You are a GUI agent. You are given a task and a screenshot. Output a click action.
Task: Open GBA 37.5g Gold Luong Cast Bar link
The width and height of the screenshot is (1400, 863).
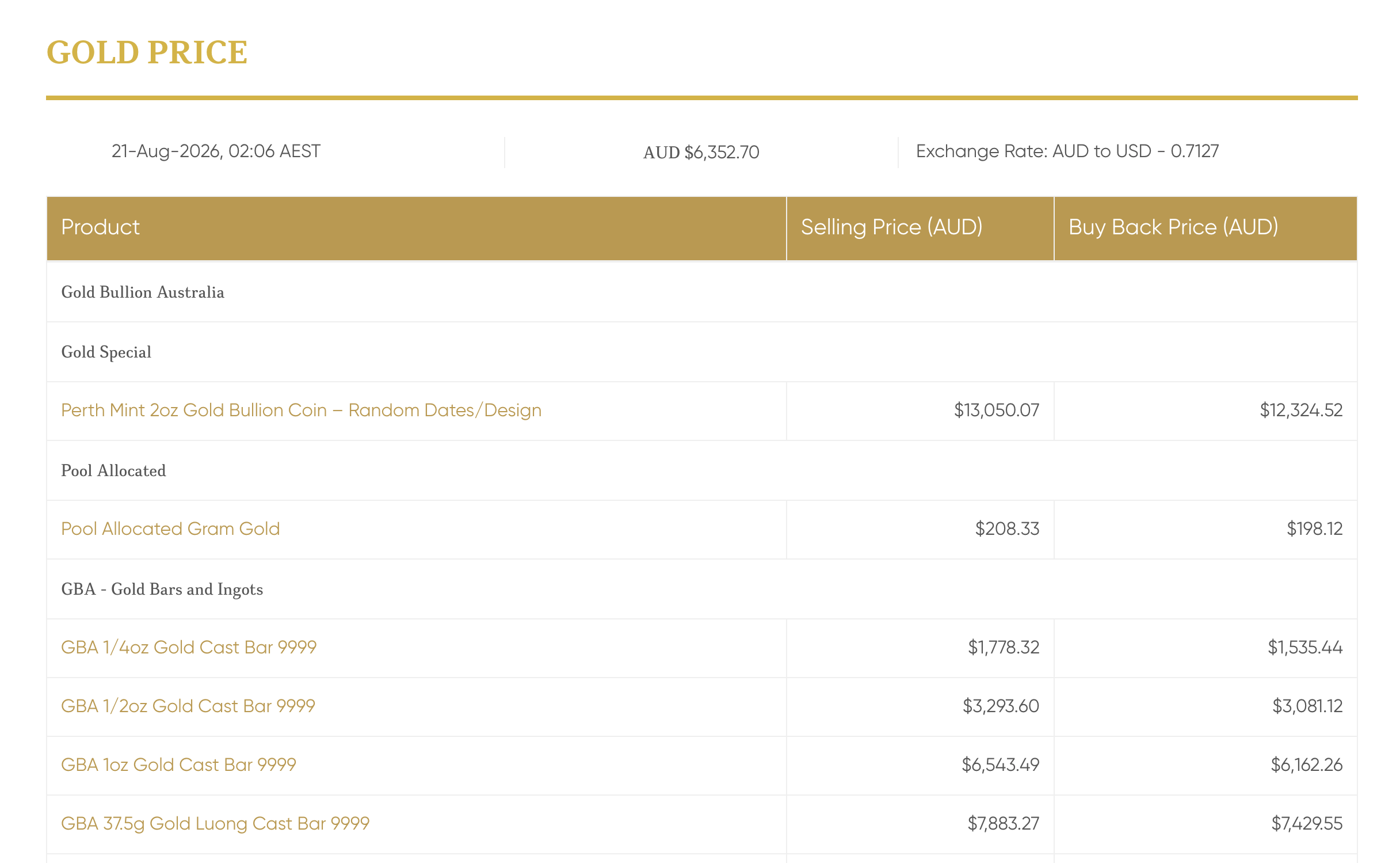pos(215,824)
